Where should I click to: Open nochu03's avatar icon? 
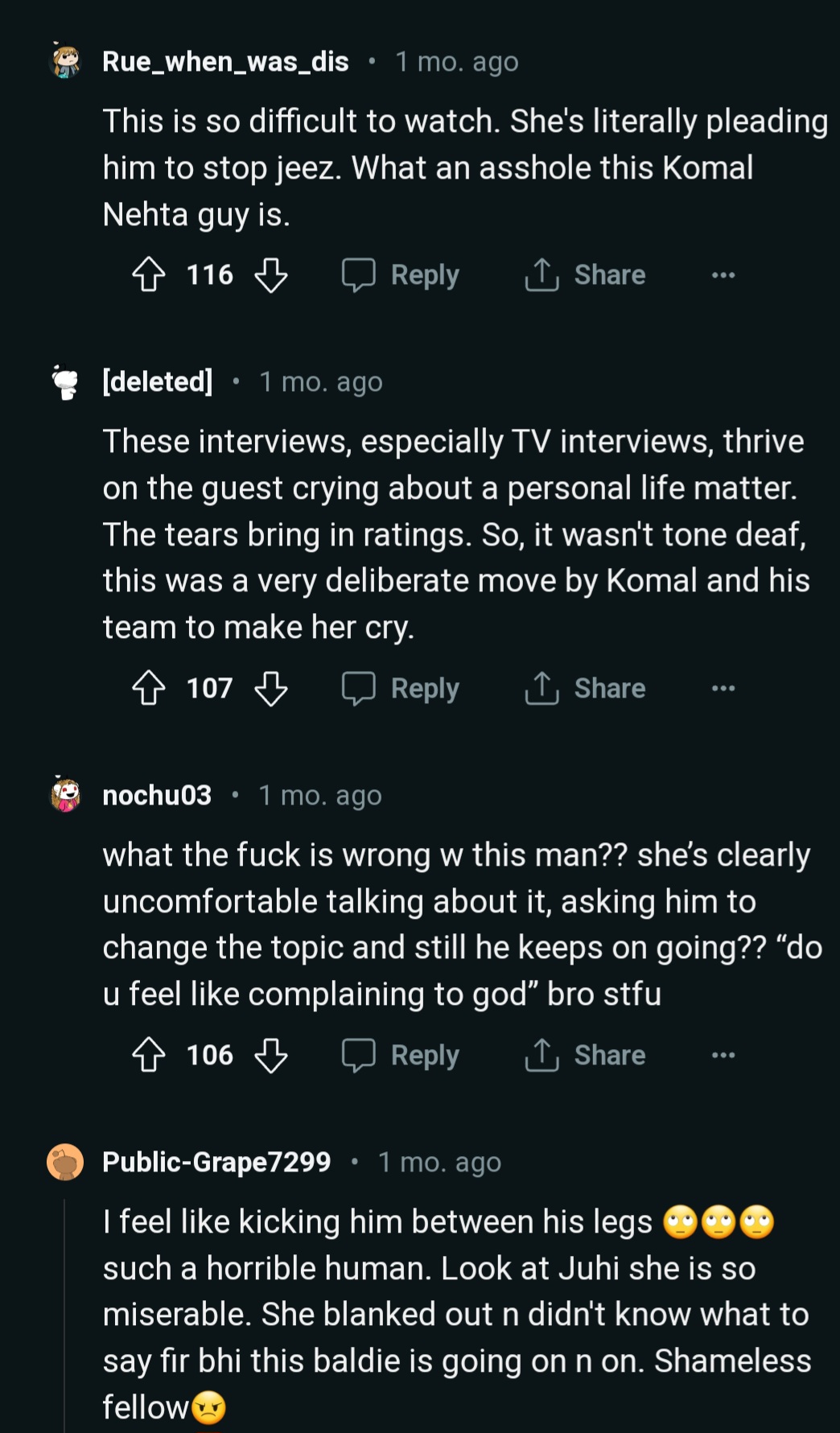pyautogui.click(x=66, y=795)
